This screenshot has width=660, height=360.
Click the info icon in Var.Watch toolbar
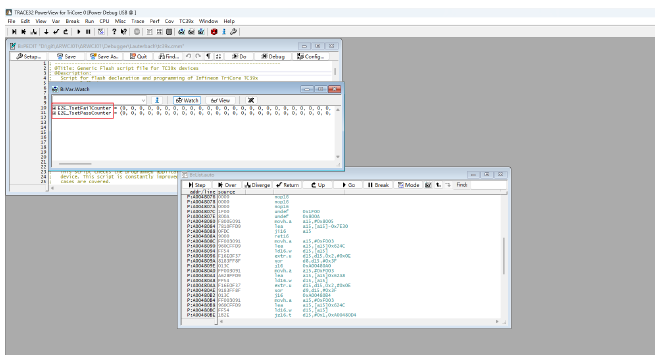tap(157, 100)
